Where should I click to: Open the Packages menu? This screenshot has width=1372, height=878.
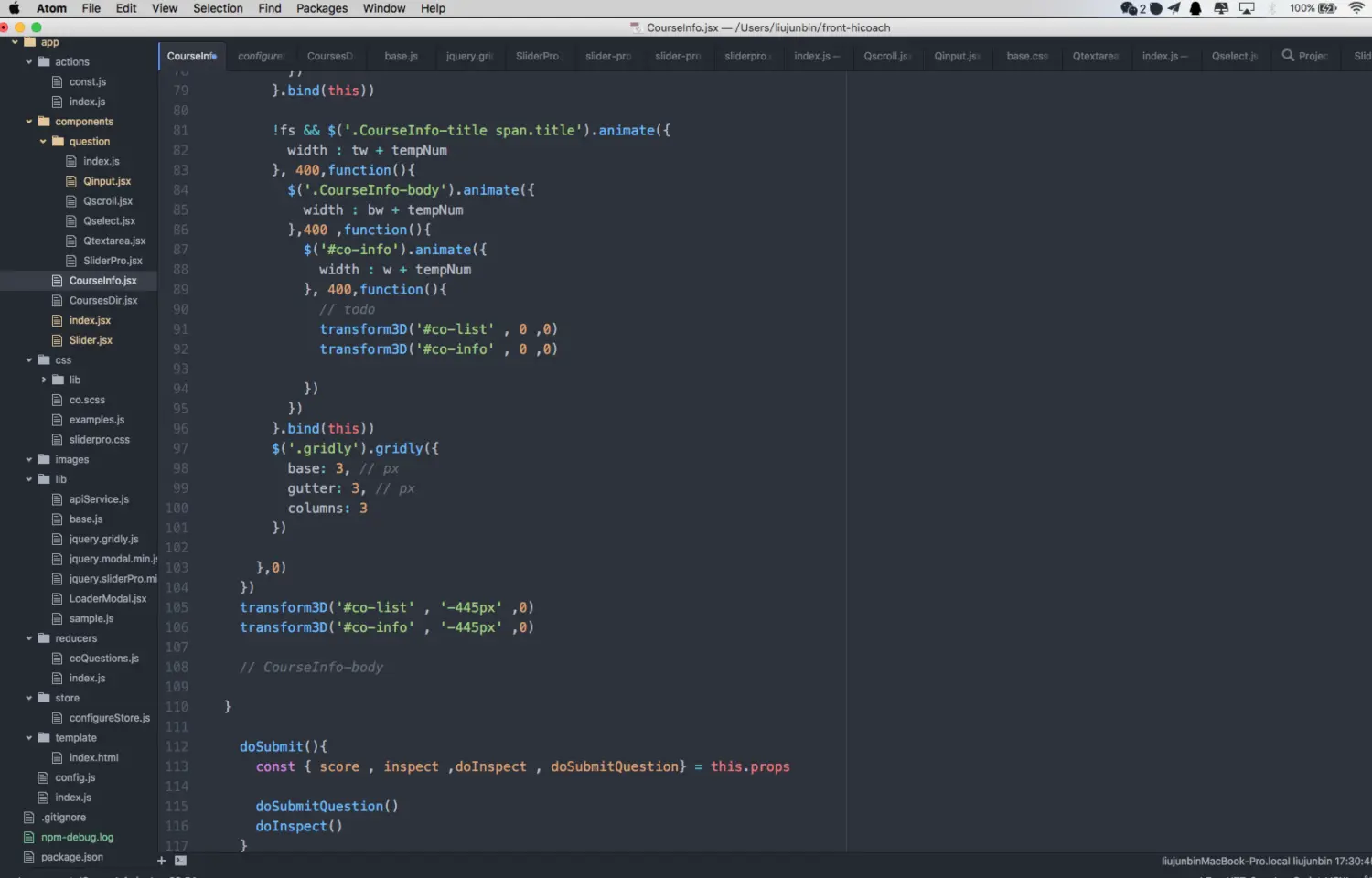(x=322, y=8)
